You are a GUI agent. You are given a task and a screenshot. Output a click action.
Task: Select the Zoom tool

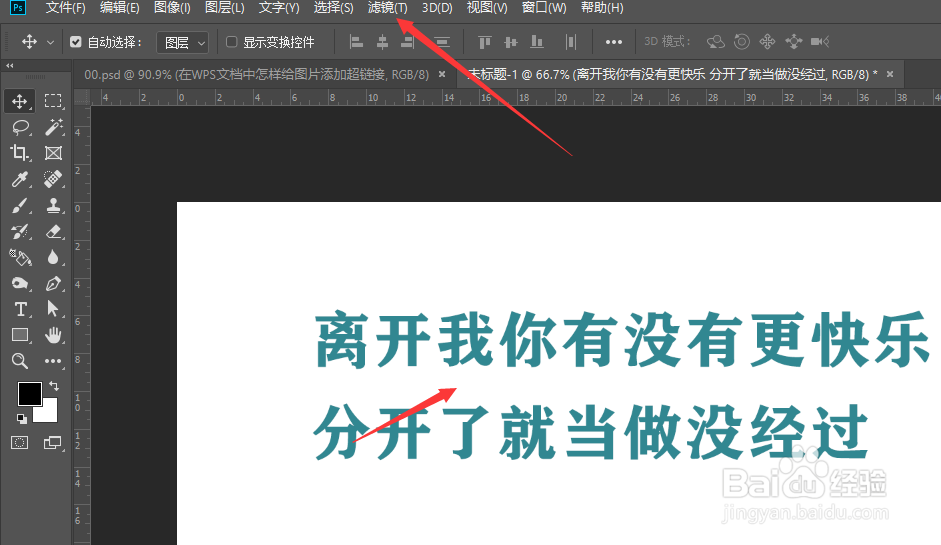tap(19, 361)
